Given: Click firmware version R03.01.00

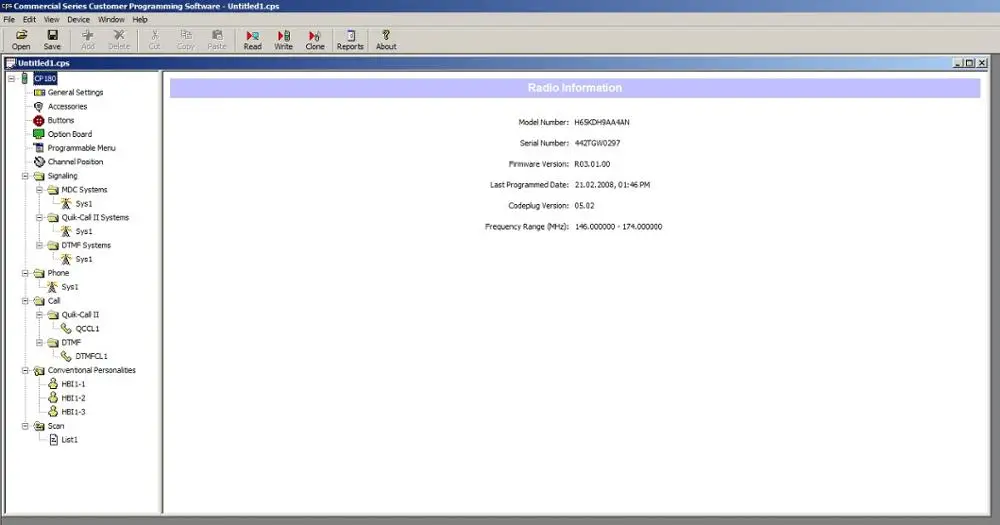Looking at the screenshot, I should 592,164.
